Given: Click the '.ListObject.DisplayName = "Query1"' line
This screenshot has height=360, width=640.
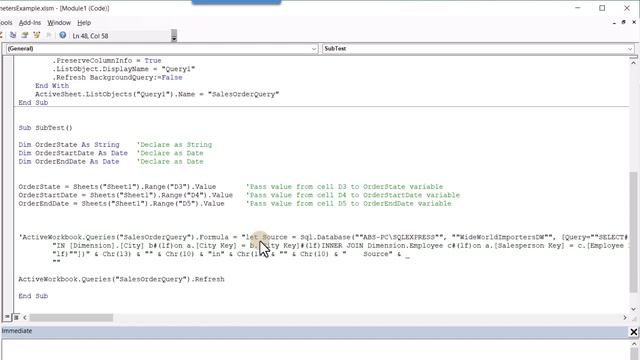Looking at the screenshot, I should 124,69.
